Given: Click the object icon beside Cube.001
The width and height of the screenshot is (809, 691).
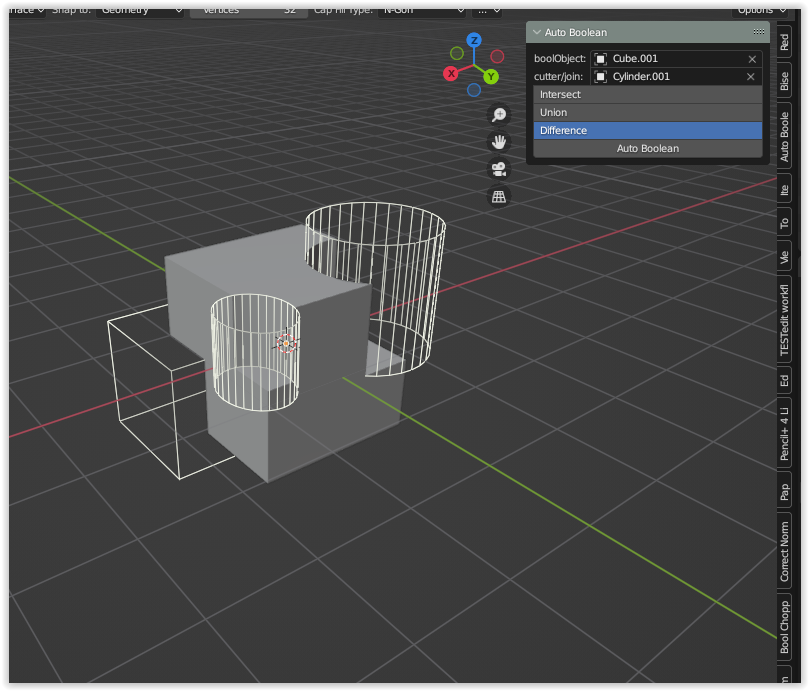Looking at the screenshot, I should pyautogui.click(x=600, y=59).
